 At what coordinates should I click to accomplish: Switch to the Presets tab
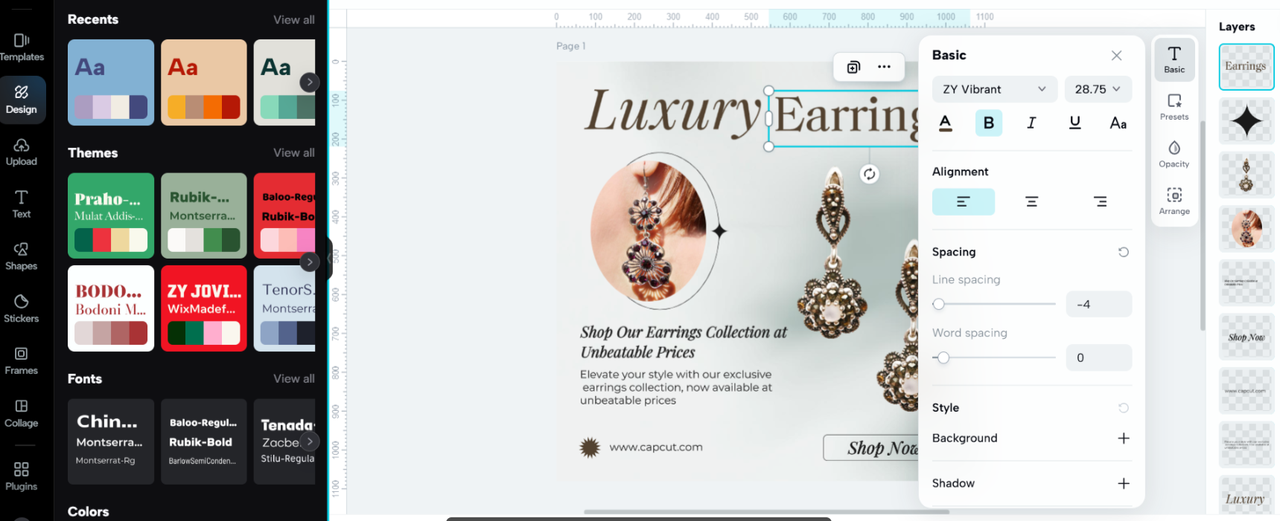(x=1174, y=106)
